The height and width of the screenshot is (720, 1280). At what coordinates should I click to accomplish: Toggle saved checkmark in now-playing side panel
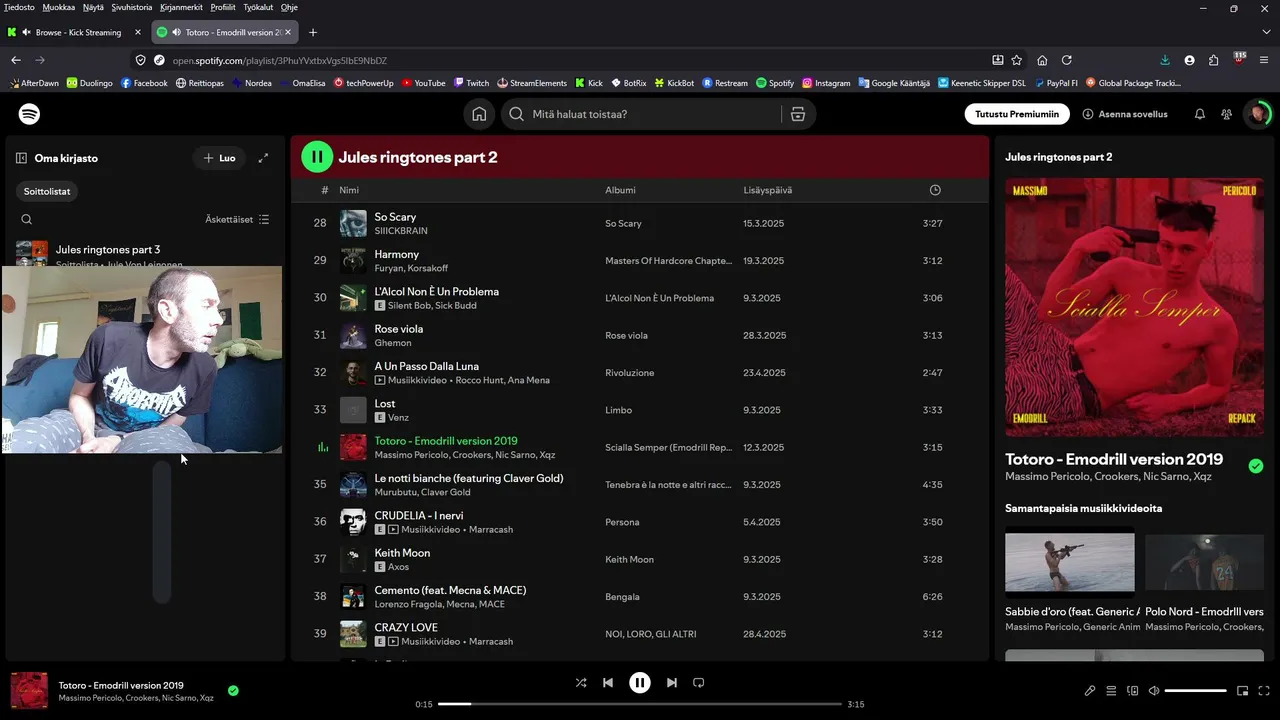click(x=1256, y=466)
